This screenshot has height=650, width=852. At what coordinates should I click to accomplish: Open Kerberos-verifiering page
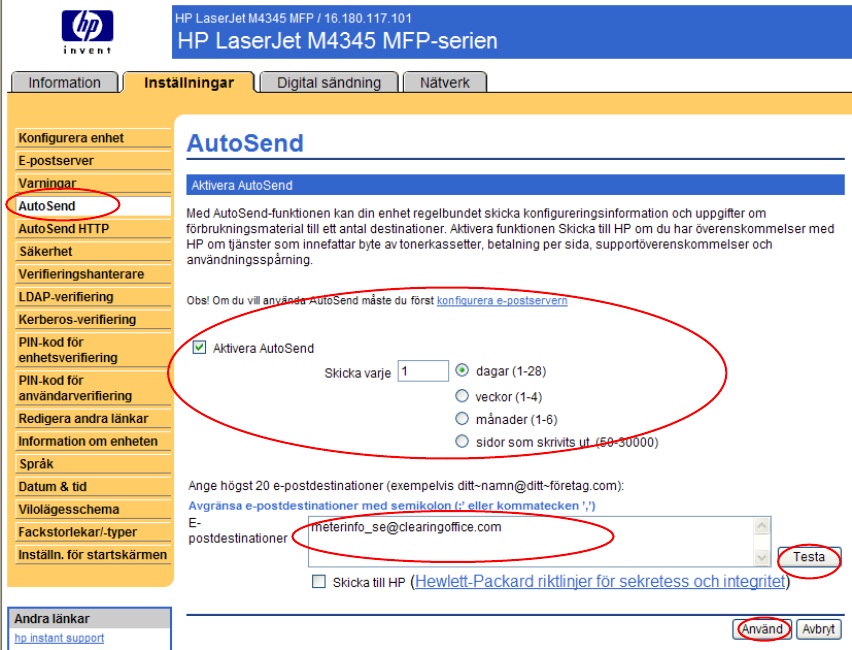(93, 320)
